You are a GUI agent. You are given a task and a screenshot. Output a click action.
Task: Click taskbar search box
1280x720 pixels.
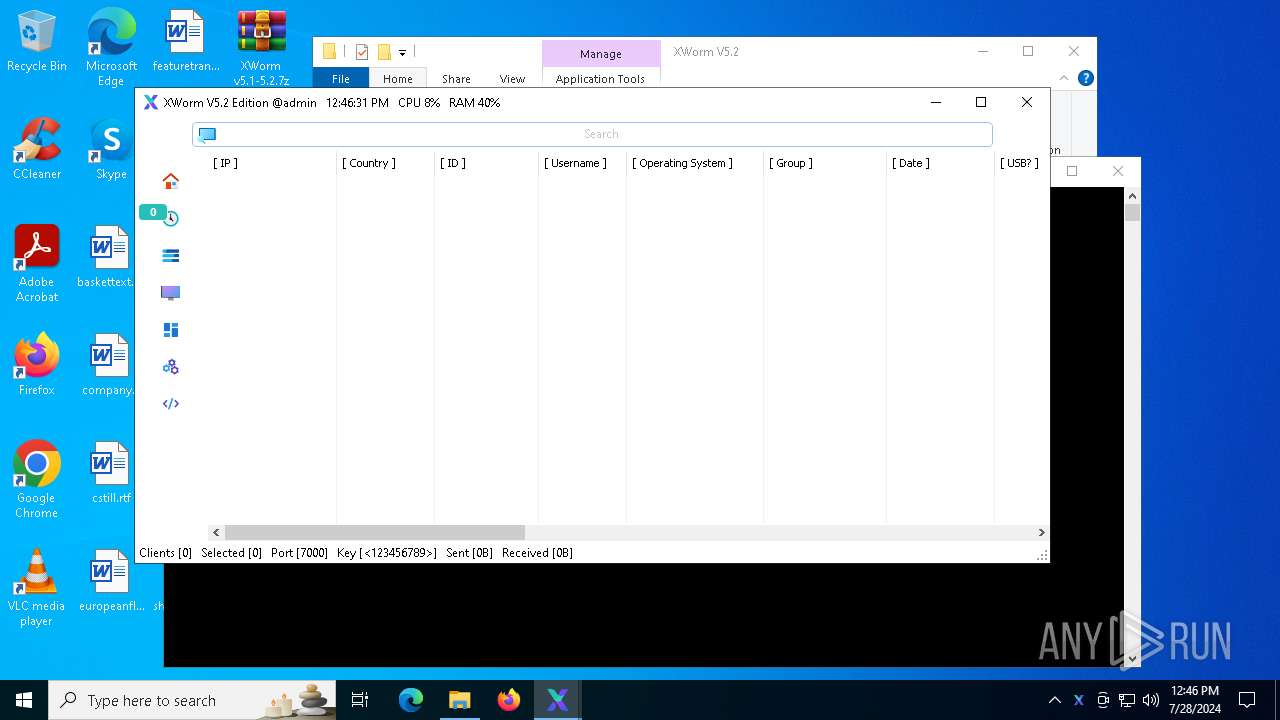coord(193,700)
